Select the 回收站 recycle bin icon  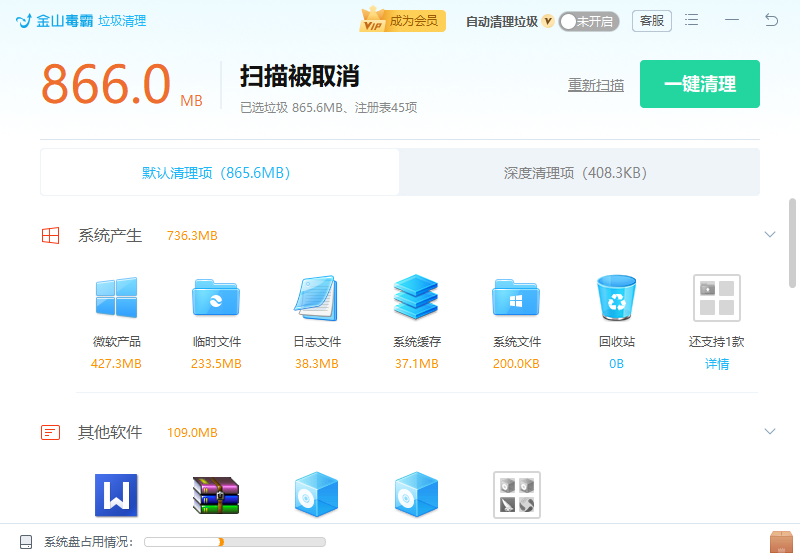point(616,298)
